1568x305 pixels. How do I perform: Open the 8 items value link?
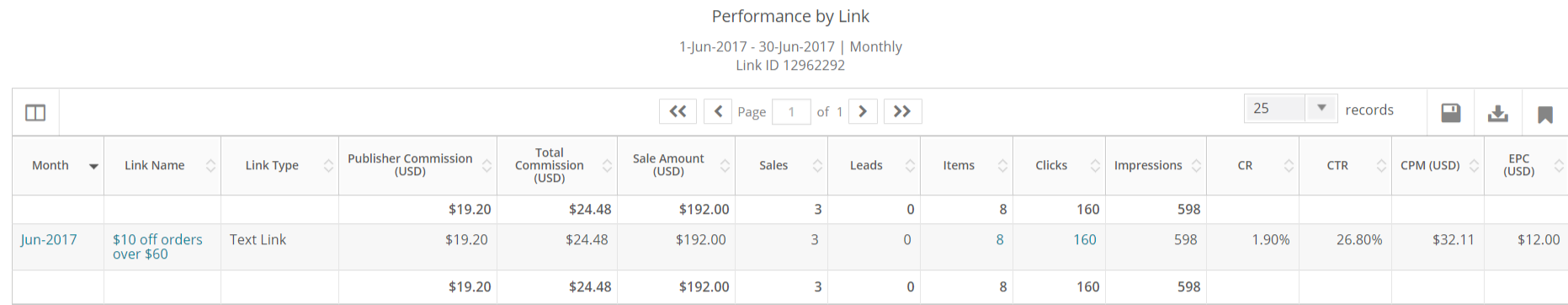click(1000, 239)
